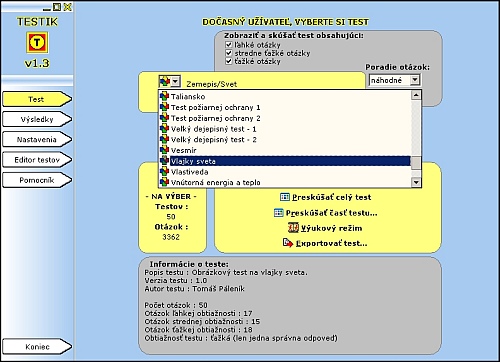Click the Výukový režim icon

point(293,228)
